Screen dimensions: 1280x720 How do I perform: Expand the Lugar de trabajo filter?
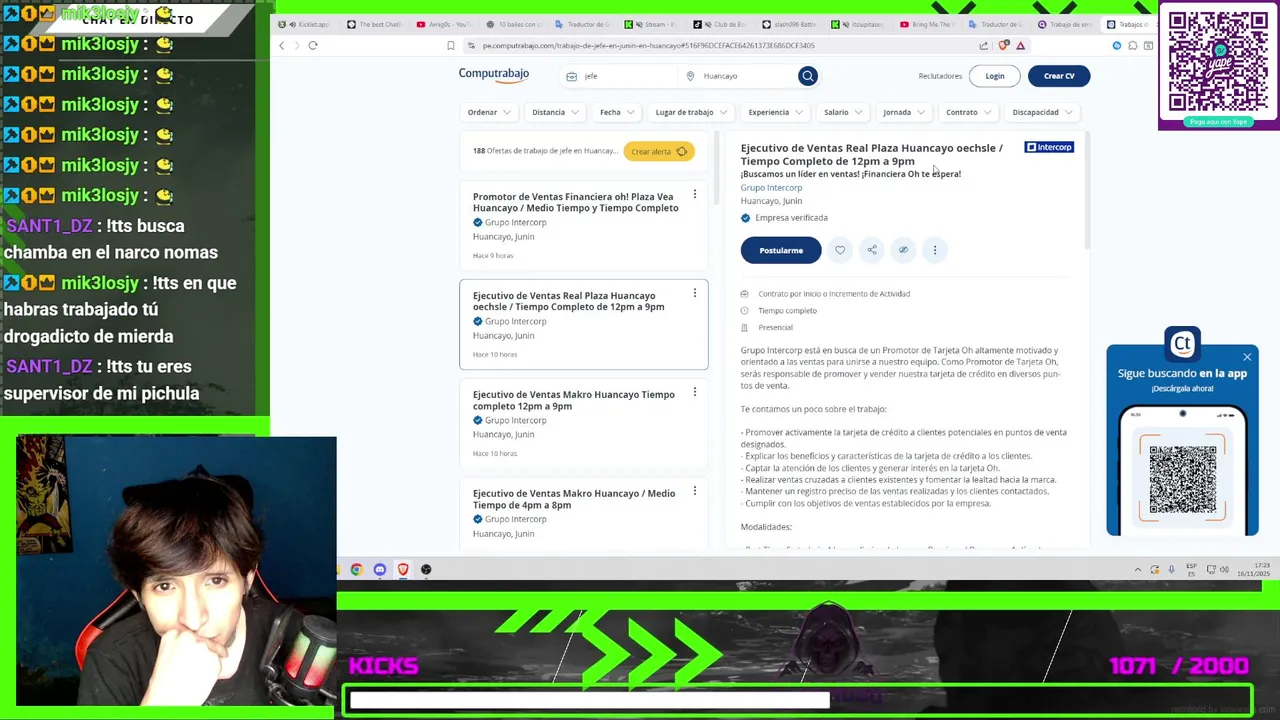point(691,112)
